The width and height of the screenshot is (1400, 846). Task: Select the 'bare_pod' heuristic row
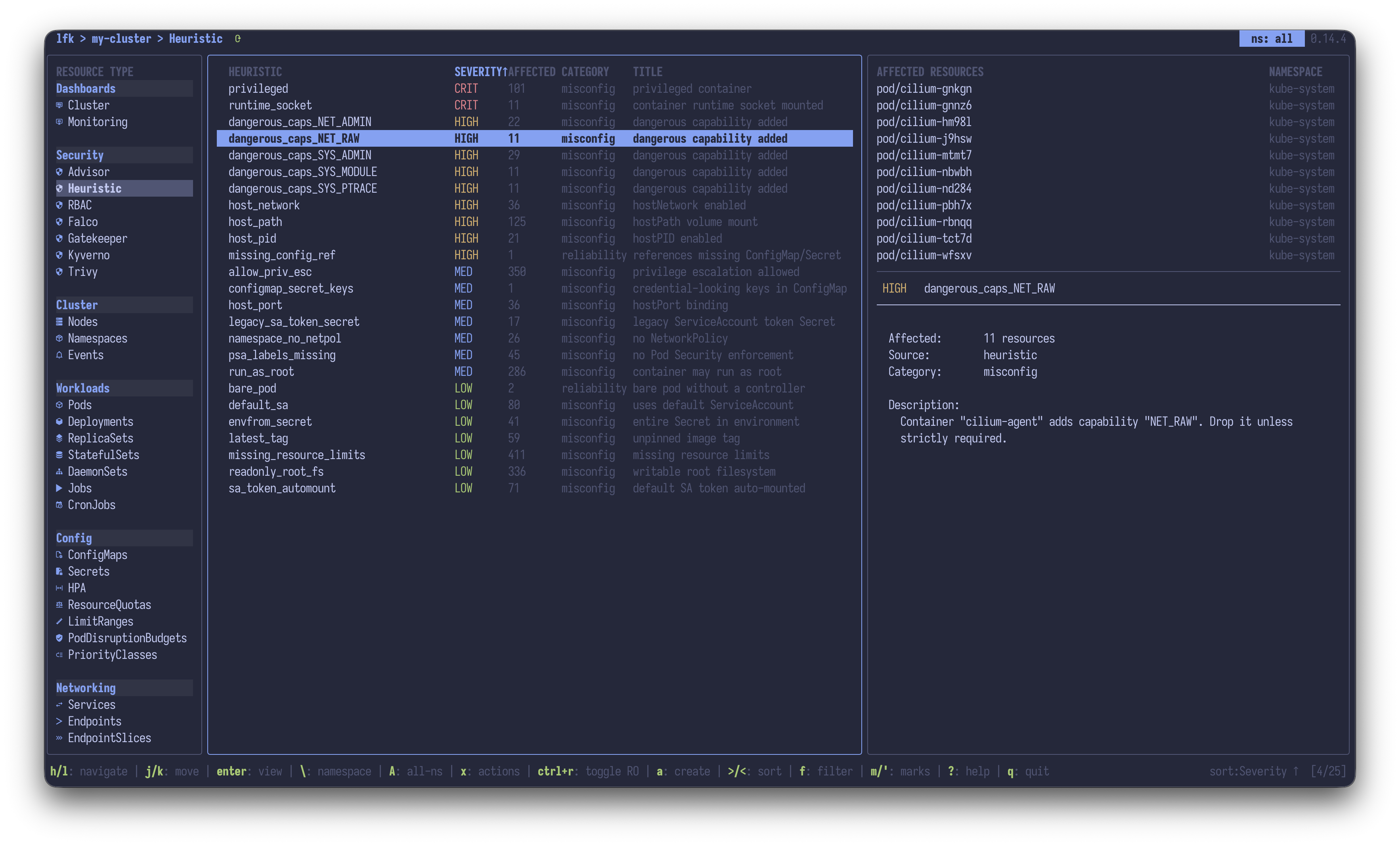pos(535,388)
